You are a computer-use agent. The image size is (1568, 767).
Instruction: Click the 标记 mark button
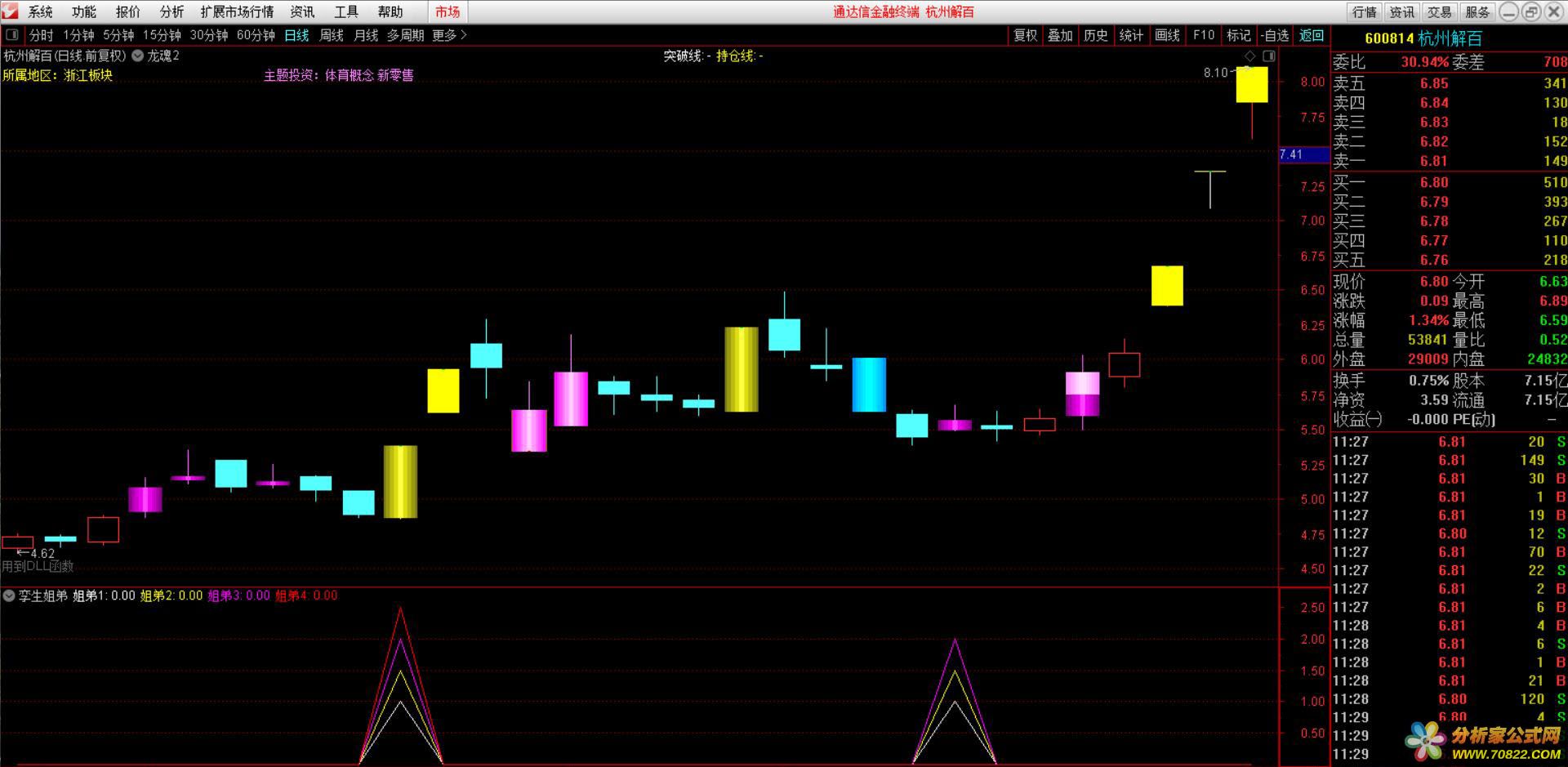pos(1238,35)
